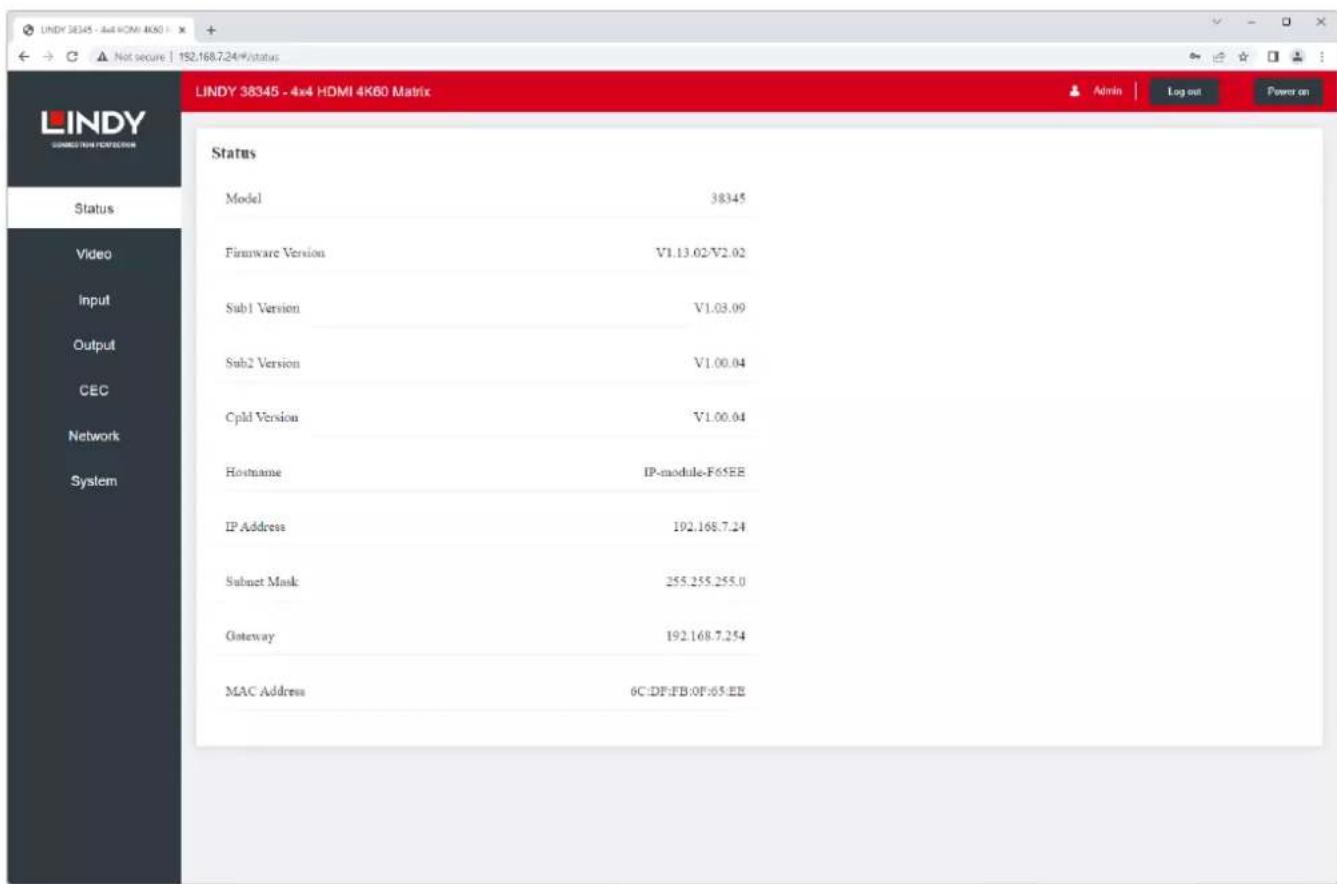Click the Subnet Mask label
This screenshot has height=884, width=1337.
[263, 582]
